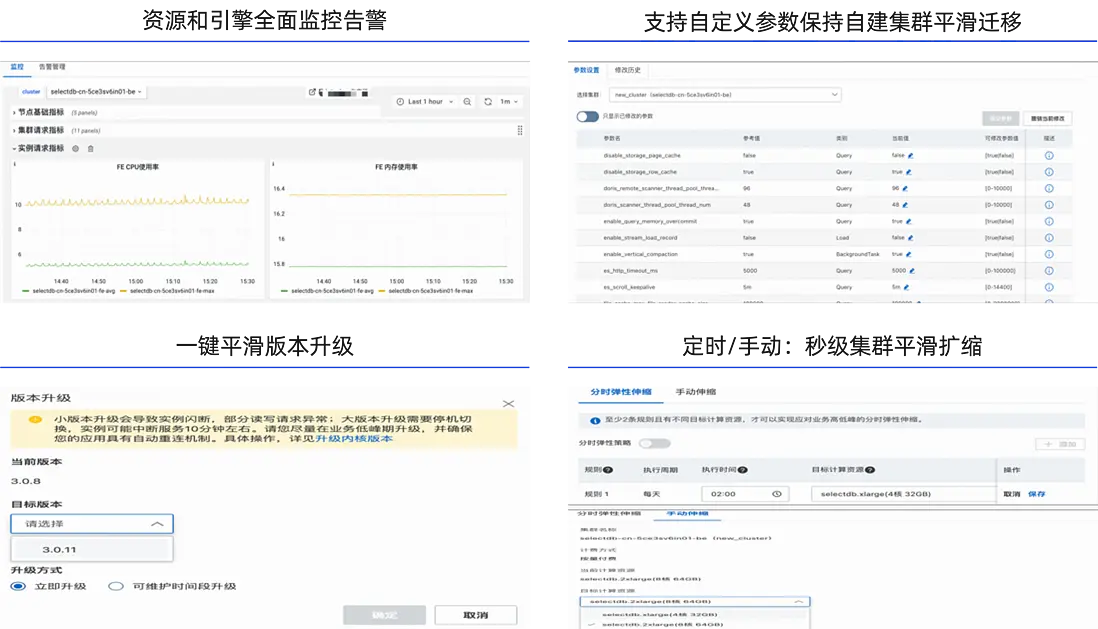The width and height of the screenshot is (1098, 629).
Task: Click the drag handle dots on 集群请求指标 row
Action: [520, 130]
